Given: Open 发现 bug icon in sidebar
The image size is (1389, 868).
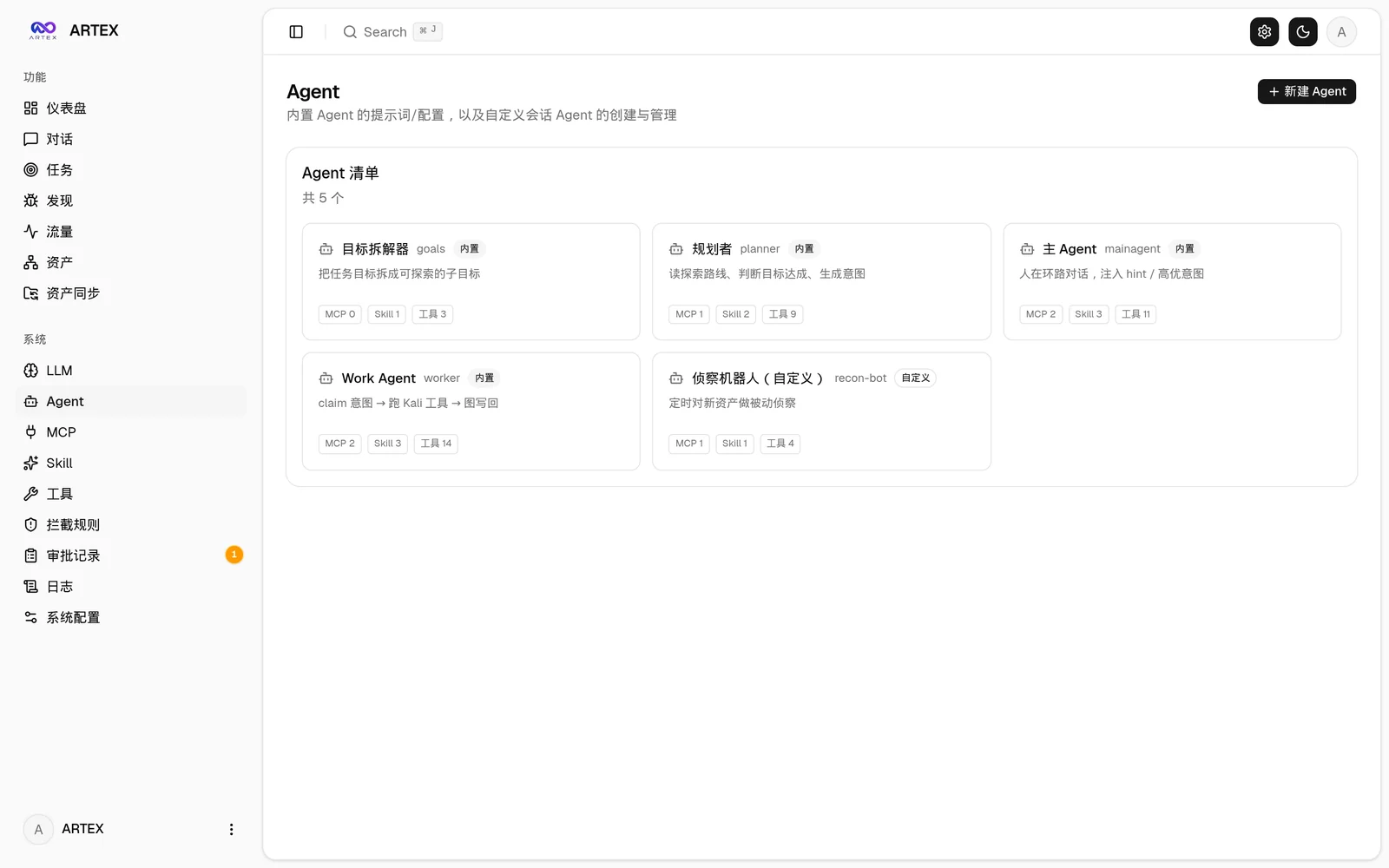Looking at the screenshot, I should point(31,201).
